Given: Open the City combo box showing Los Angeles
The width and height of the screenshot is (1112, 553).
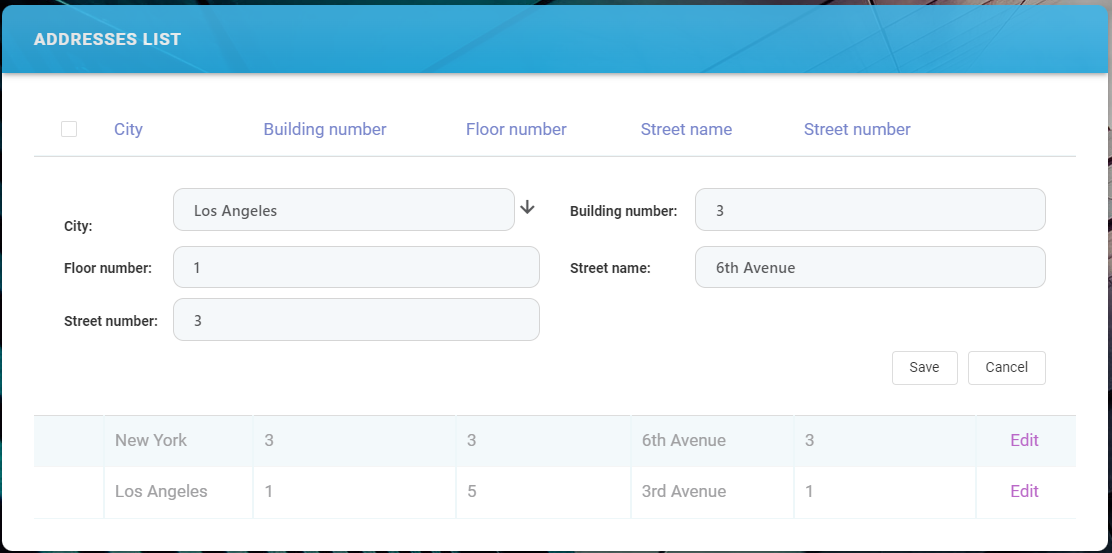Looking at the screenshot, I should tap(343, 210).
